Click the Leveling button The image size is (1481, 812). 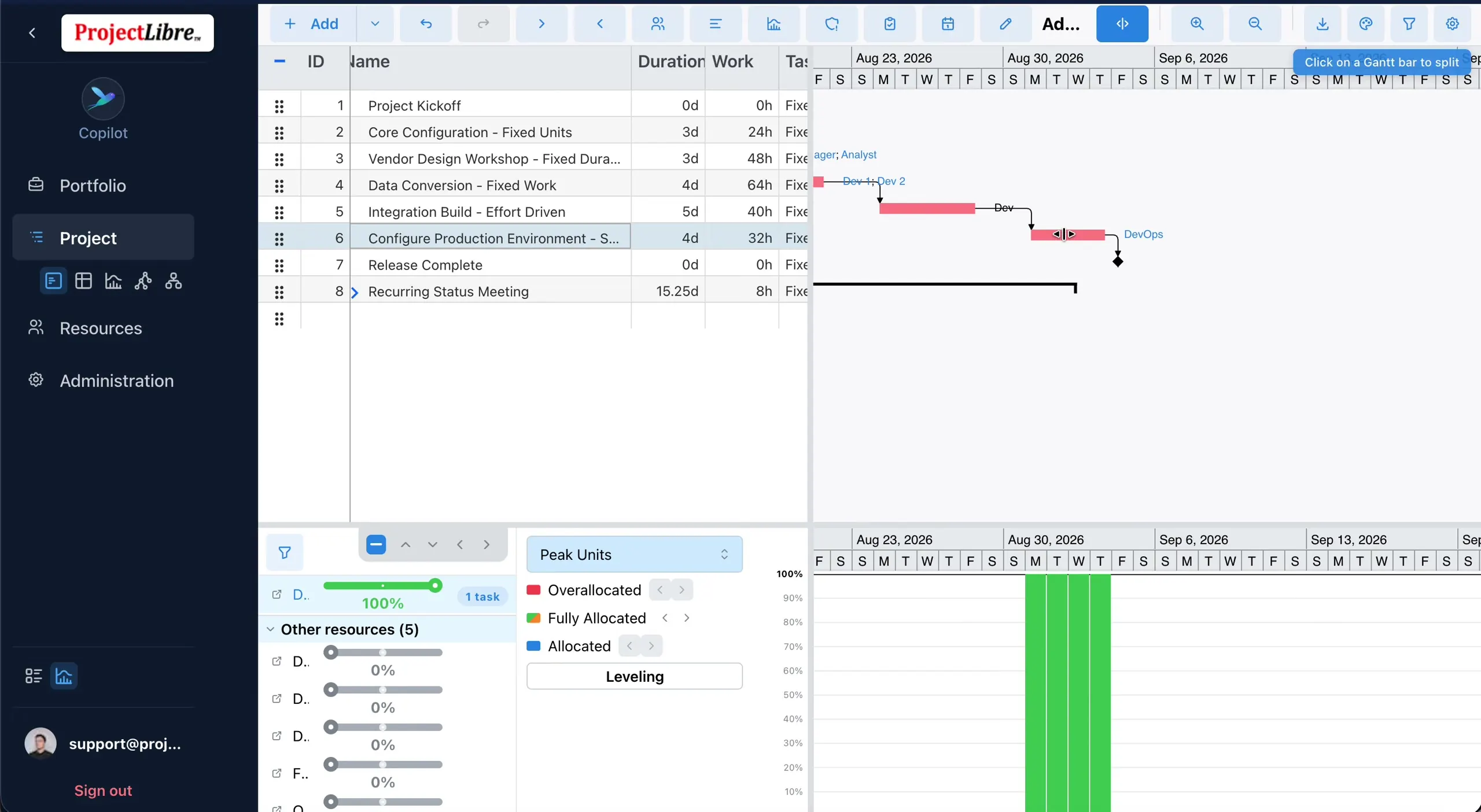click(x=635, y=676)
